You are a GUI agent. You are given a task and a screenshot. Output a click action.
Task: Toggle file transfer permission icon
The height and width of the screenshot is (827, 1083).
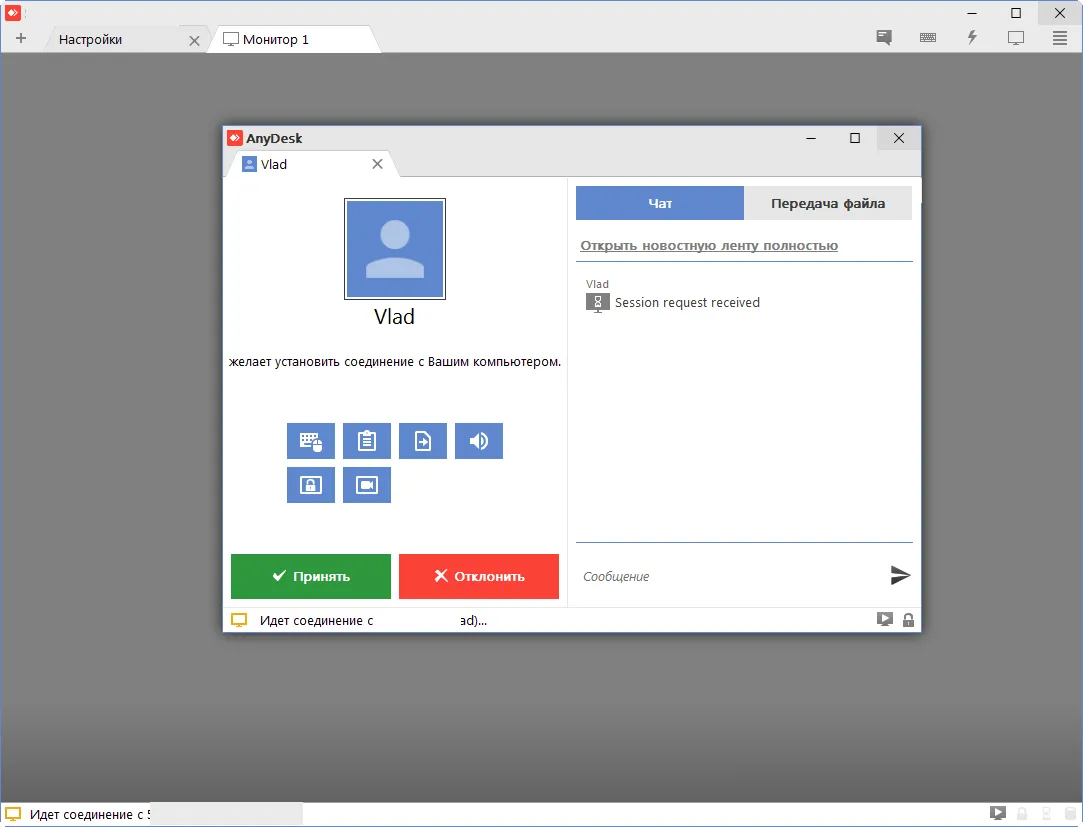[x=422, y=441]
